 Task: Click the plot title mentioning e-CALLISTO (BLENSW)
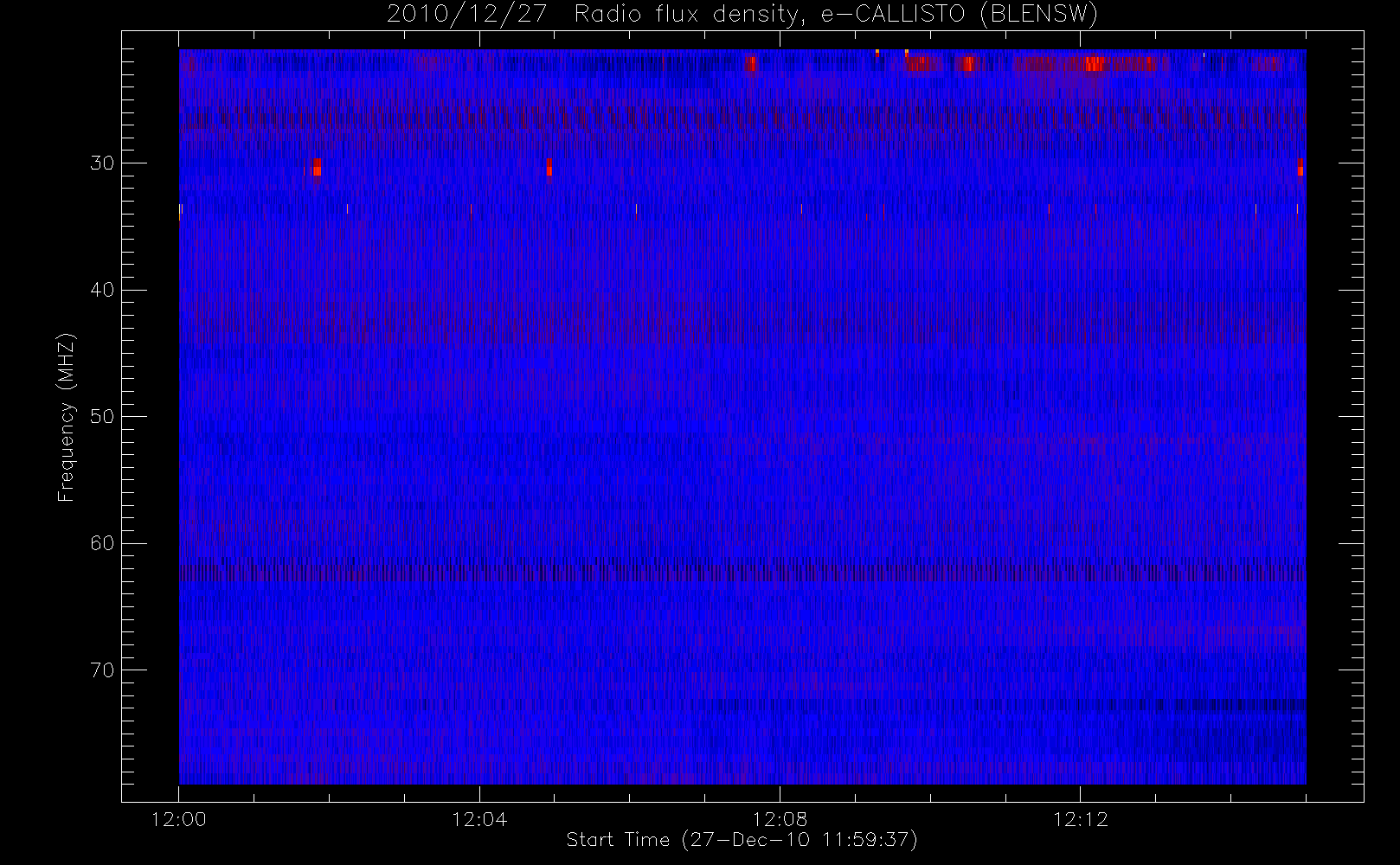pyautogui.click(x=742, y=15)
